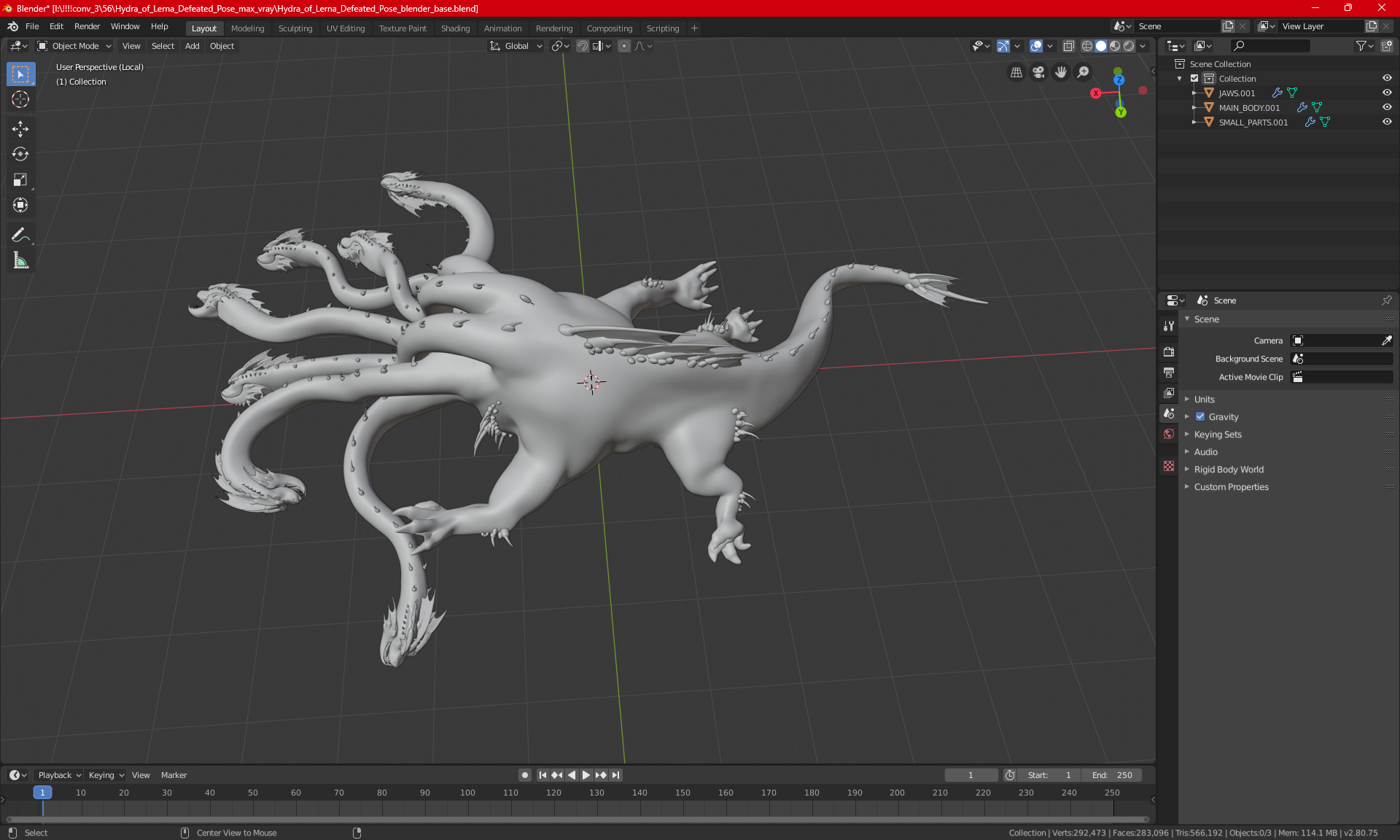Click modifier wrench icon on JAWS.001
This screenshot has width=1400, height=840.
click(1277, 93)
